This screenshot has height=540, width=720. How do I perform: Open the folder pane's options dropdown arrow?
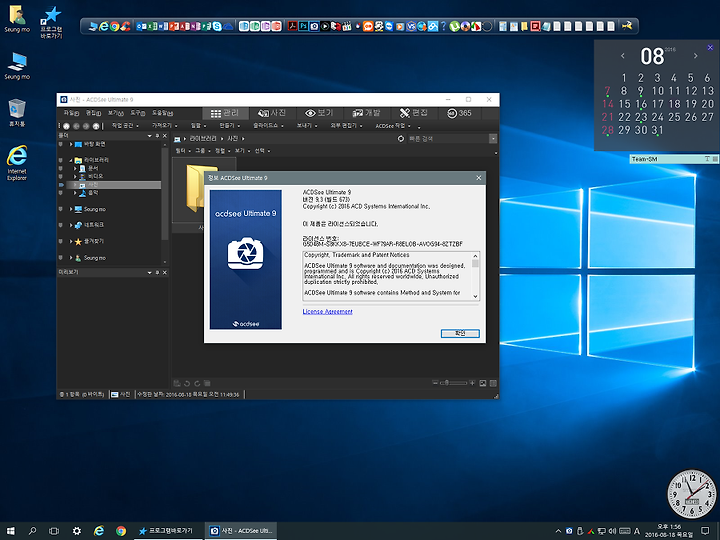click(x=149, y=136)
